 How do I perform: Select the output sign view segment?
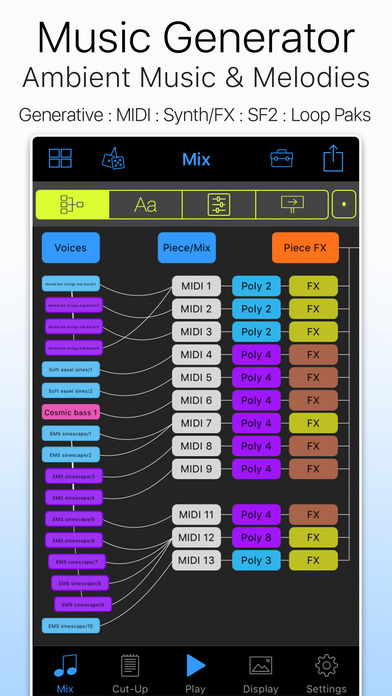click(292, 205)
